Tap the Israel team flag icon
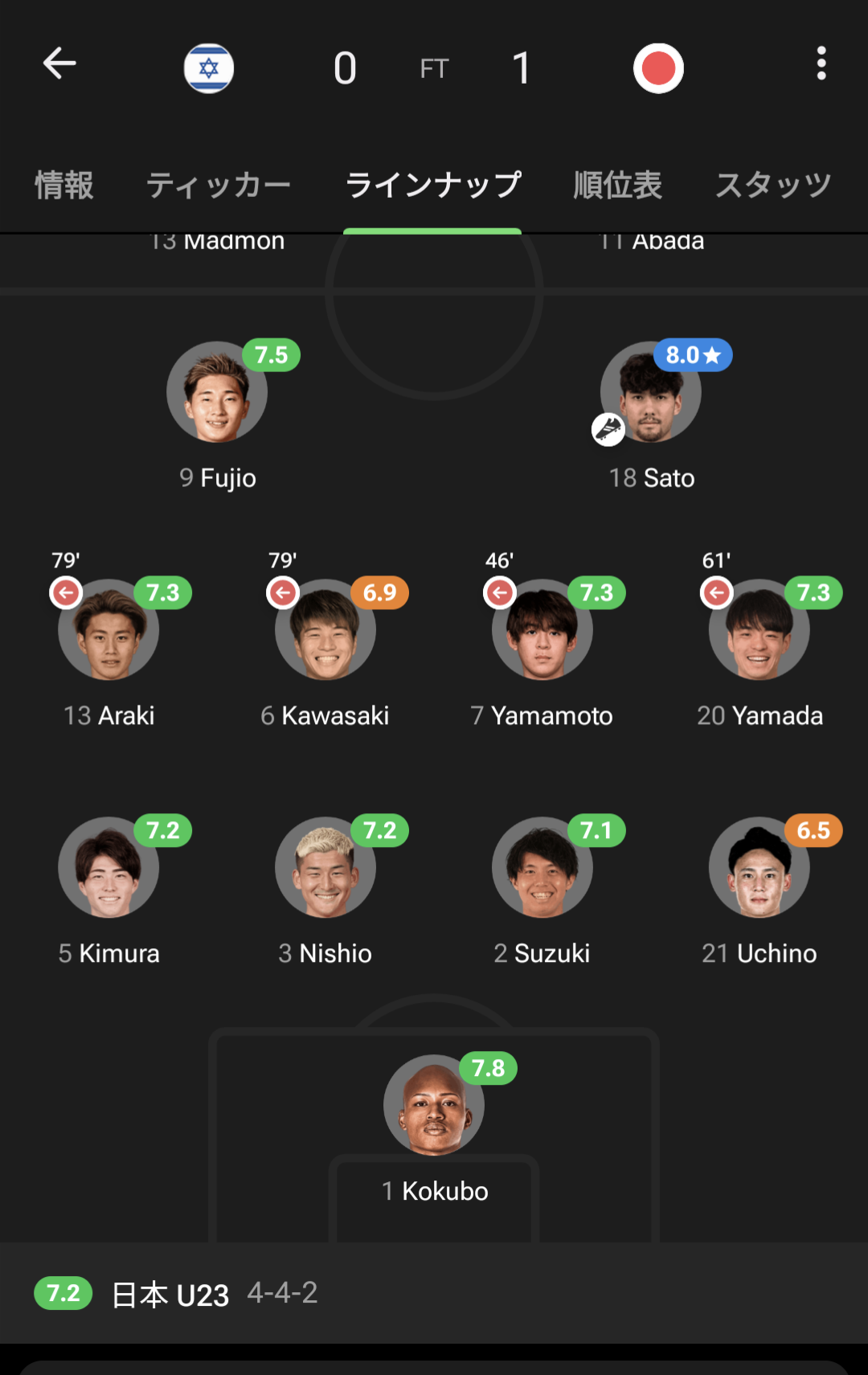 [209, 68]
